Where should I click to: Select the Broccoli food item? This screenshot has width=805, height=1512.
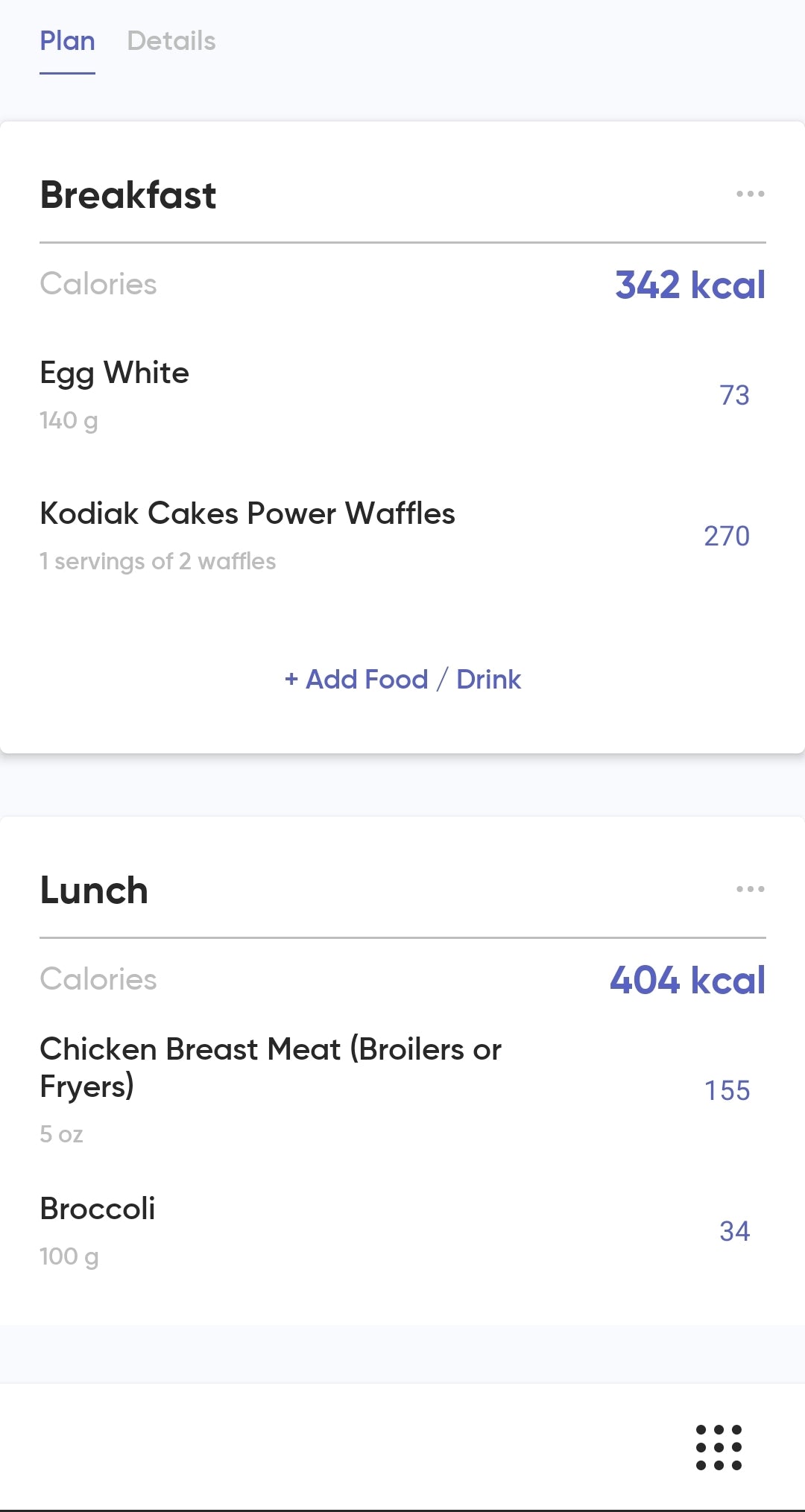click(x=98, y=1209)
